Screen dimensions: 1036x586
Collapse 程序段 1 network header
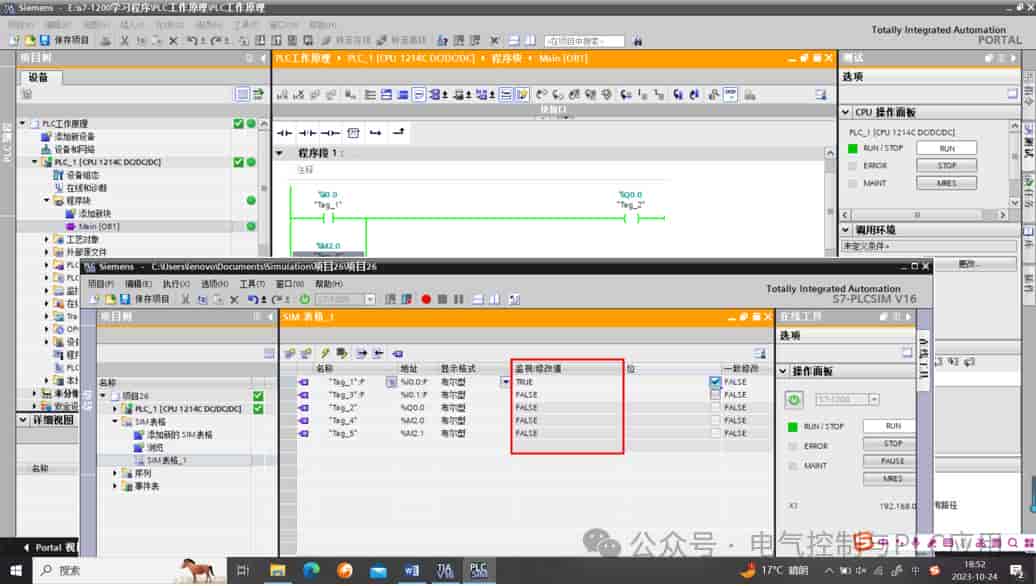click(280, 153)
